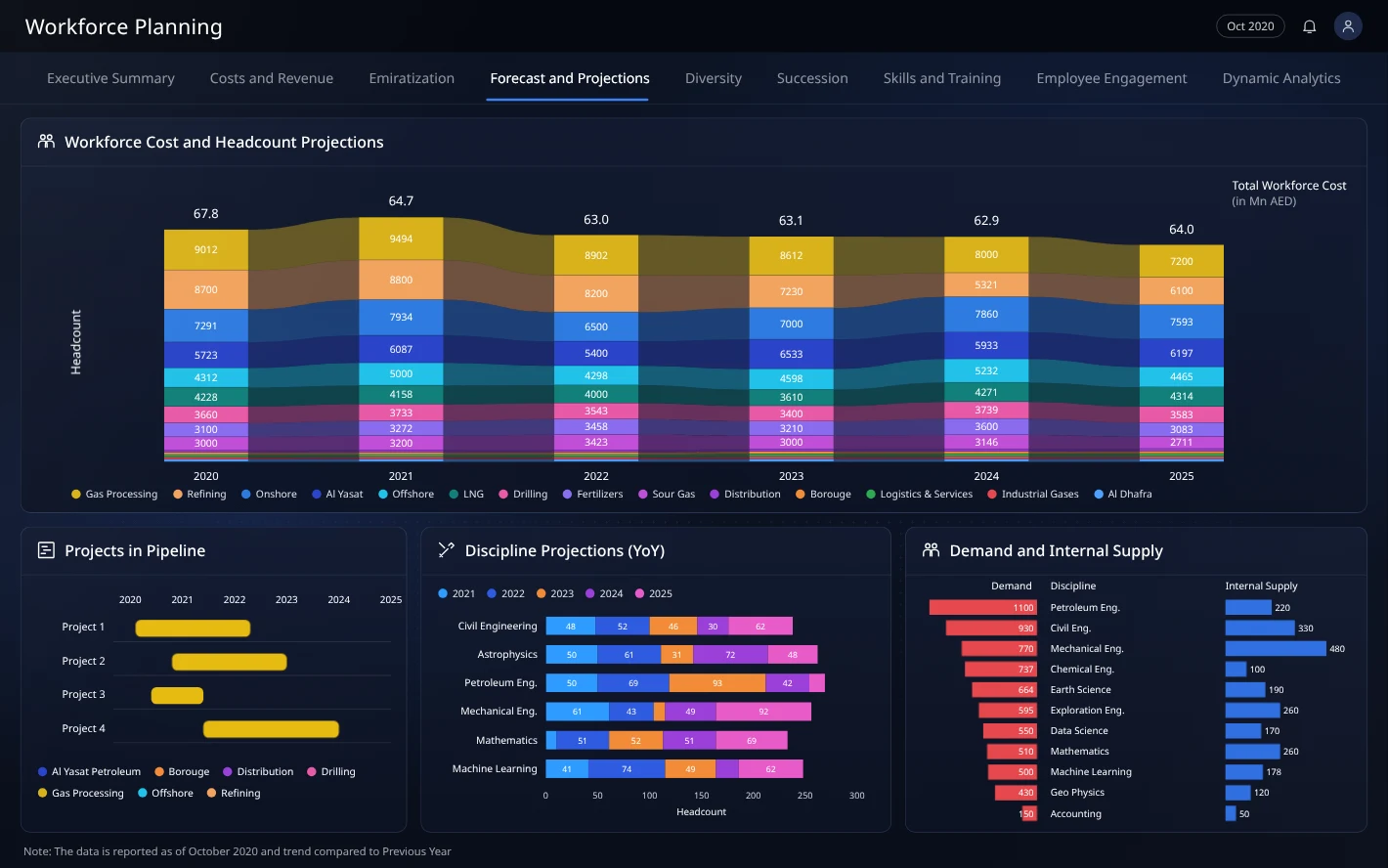The image size is (1388, 868).
Task: Click the 9494 Gas Processing segment for 2021
Action: 401,239
